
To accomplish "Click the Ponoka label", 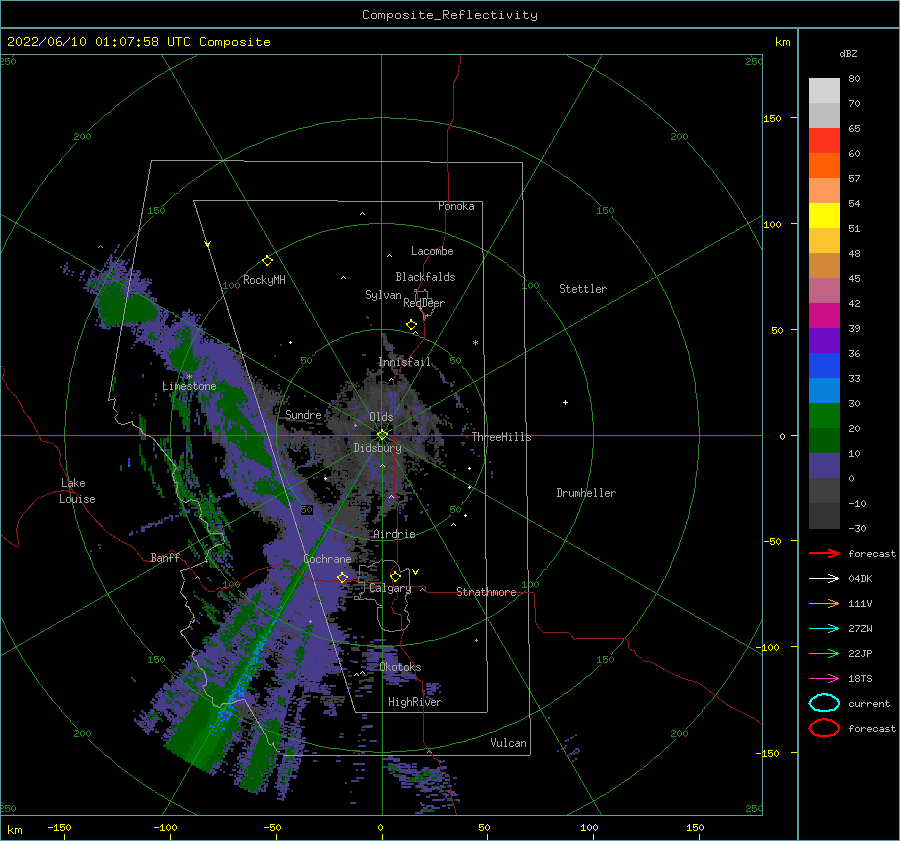I will pyautogui.click(x=456, y=206).
